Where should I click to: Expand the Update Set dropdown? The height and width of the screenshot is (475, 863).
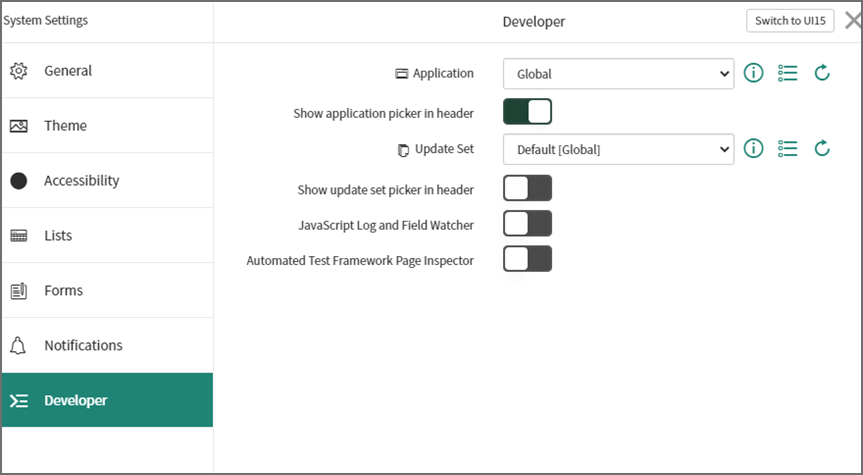(619, 149)
